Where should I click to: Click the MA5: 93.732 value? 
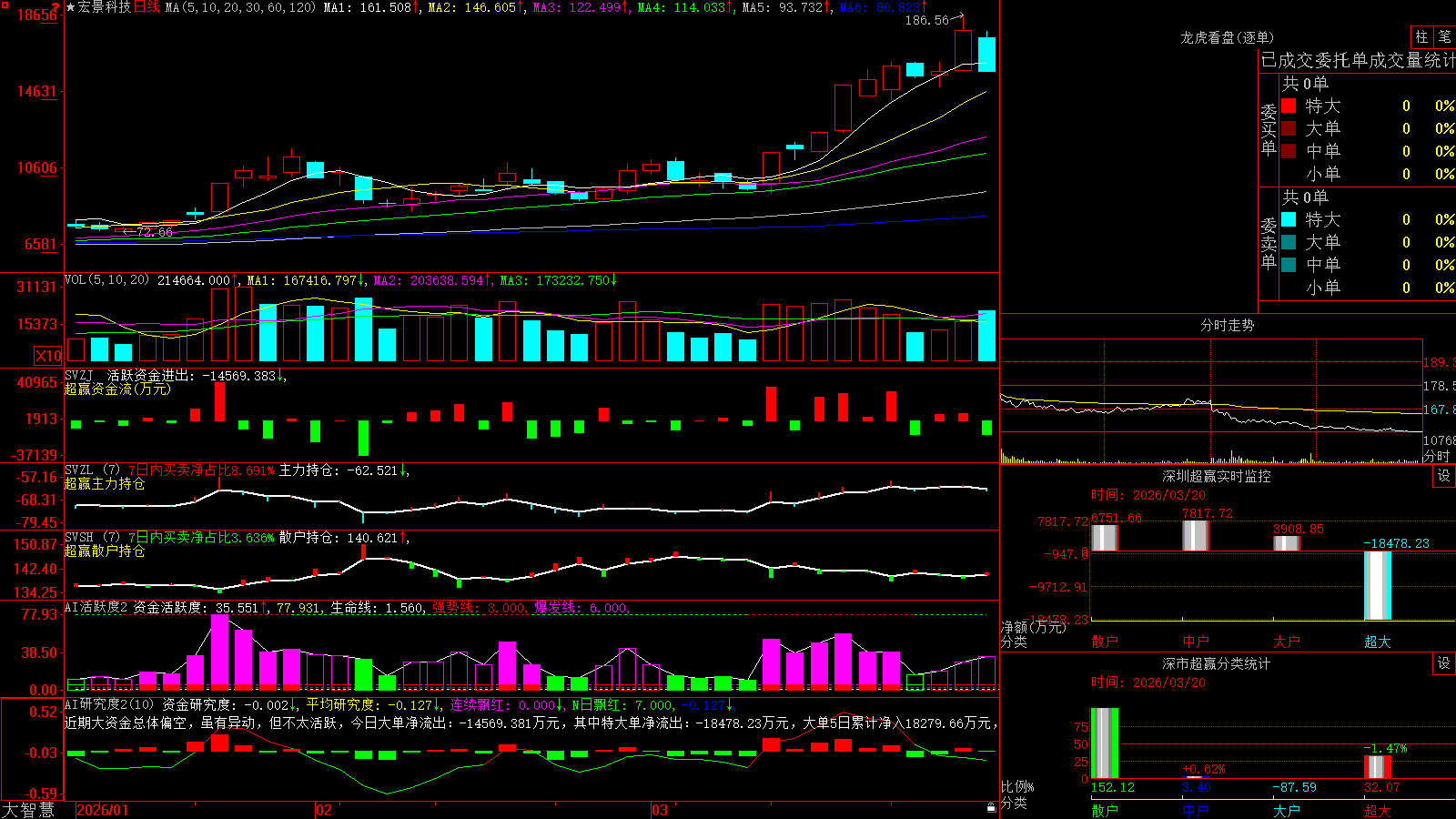coord(786,7)
